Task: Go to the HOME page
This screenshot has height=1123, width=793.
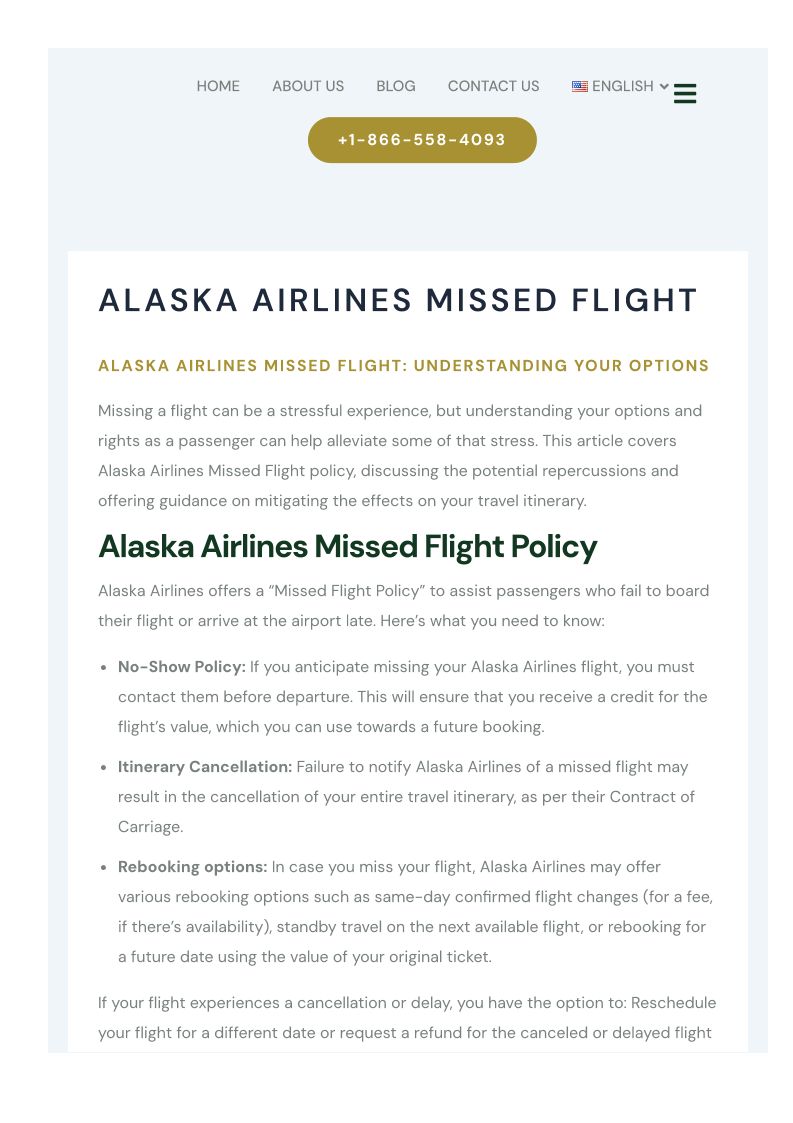Action: click(218, 87)
